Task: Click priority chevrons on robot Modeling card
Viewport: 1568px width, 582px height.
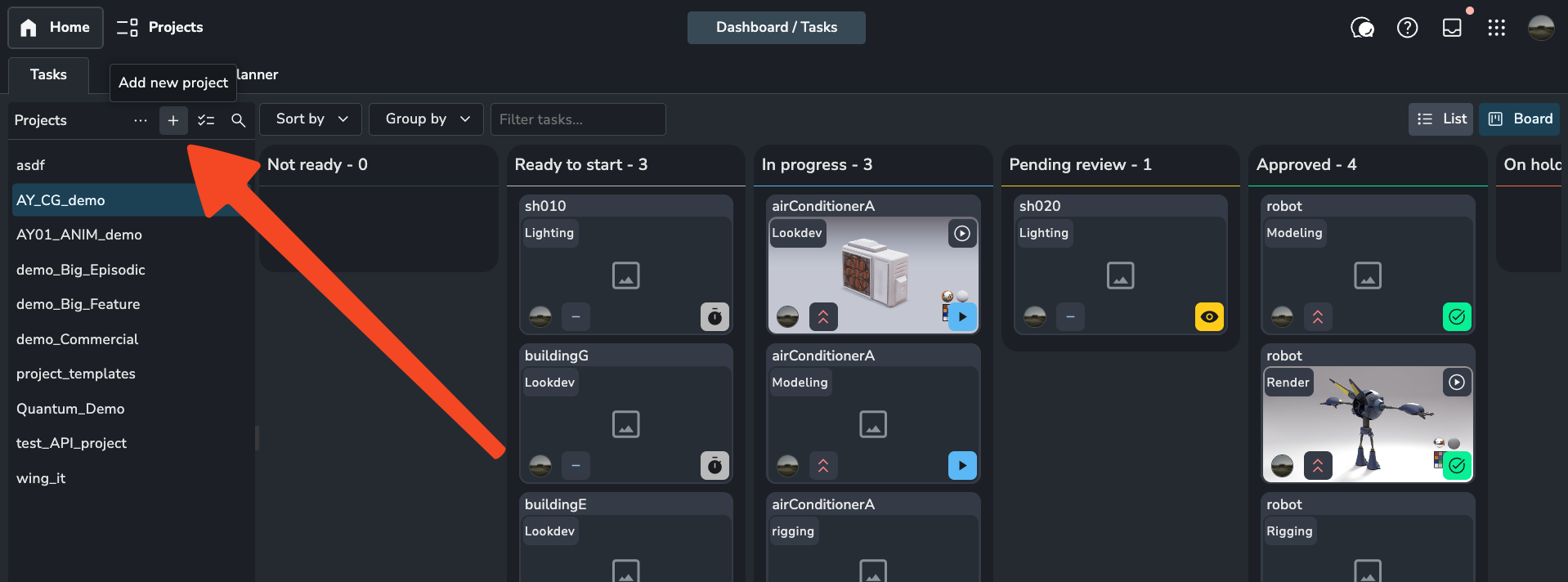Action: [x=1318, y=316]
